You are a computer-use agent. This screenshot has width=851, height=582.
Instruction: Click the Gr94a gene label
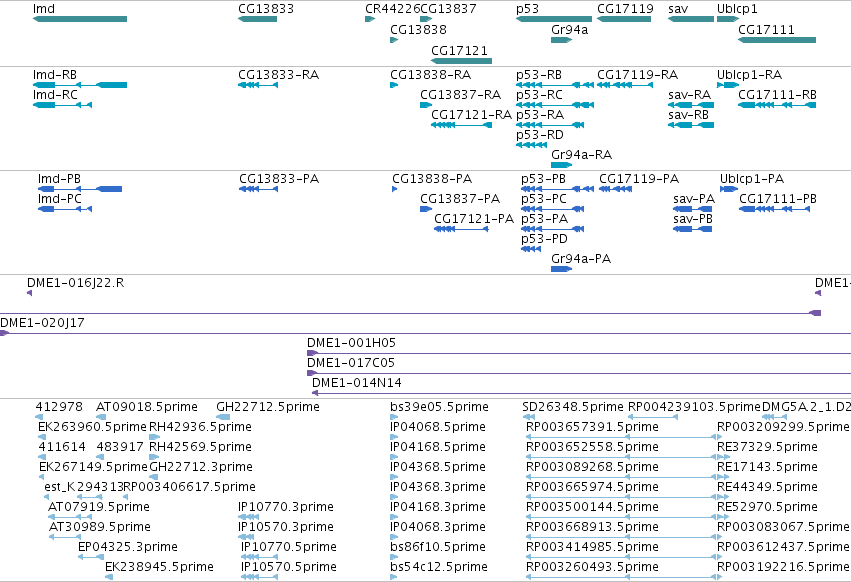(x=569, y=29)
